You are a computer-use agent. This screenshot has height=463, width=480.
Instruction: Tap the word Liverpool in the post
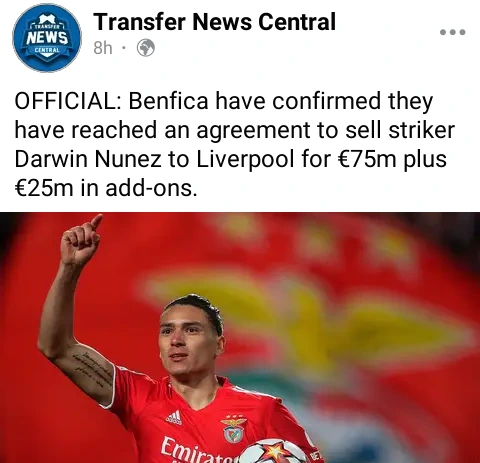click(245, 159)
